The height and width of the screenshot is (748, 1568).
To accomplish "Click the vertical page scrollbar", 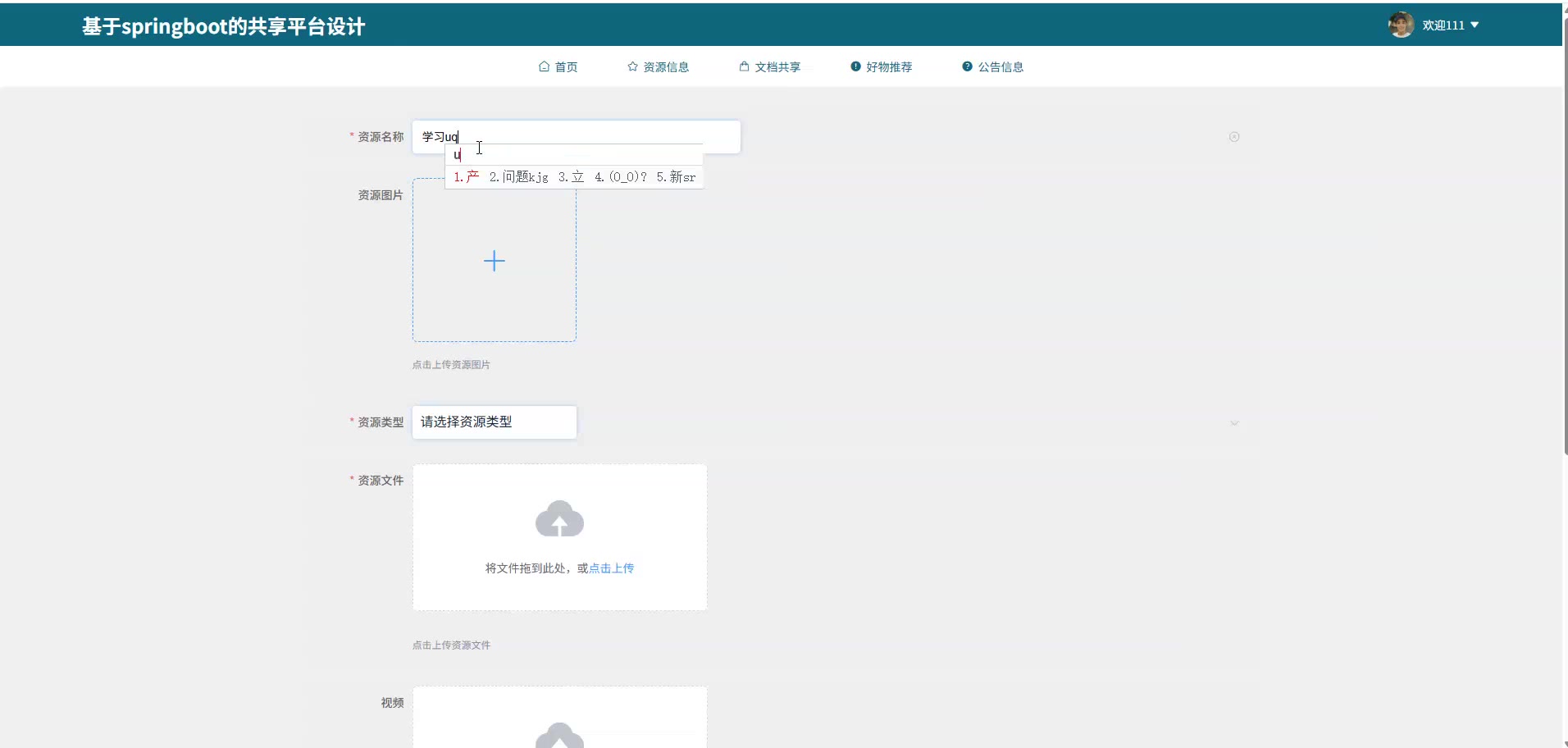I will 1565,246.
